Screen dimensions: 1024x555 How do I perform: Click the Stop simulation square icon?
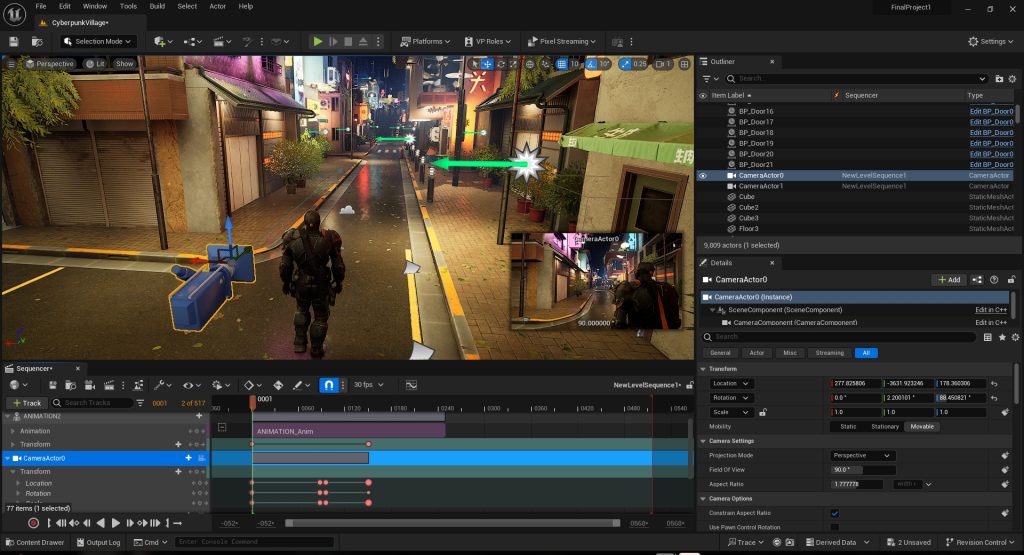click(x=348, y=42)
